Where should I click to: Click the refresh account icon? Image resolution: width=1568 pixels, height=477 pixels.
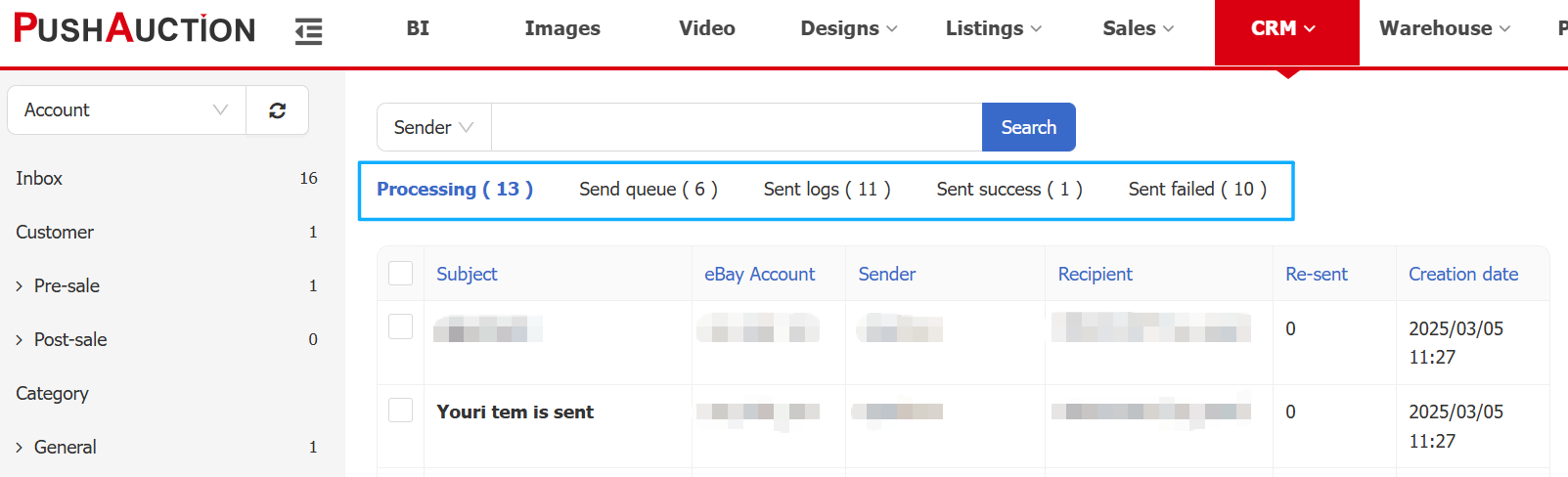tap(278, 110)
